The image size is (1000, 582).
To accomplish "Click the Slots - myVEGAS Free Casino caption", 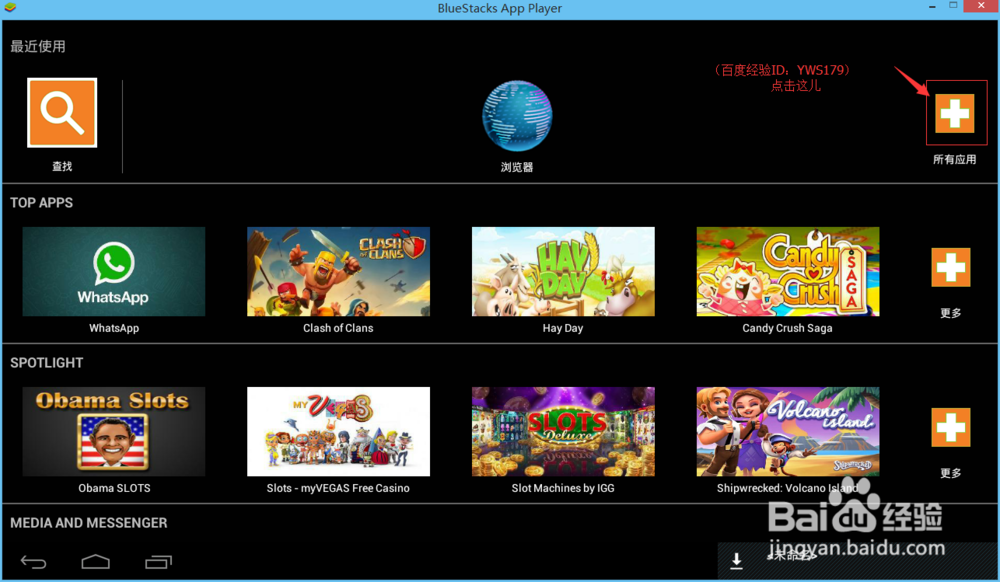I will (x=338, y=488).
